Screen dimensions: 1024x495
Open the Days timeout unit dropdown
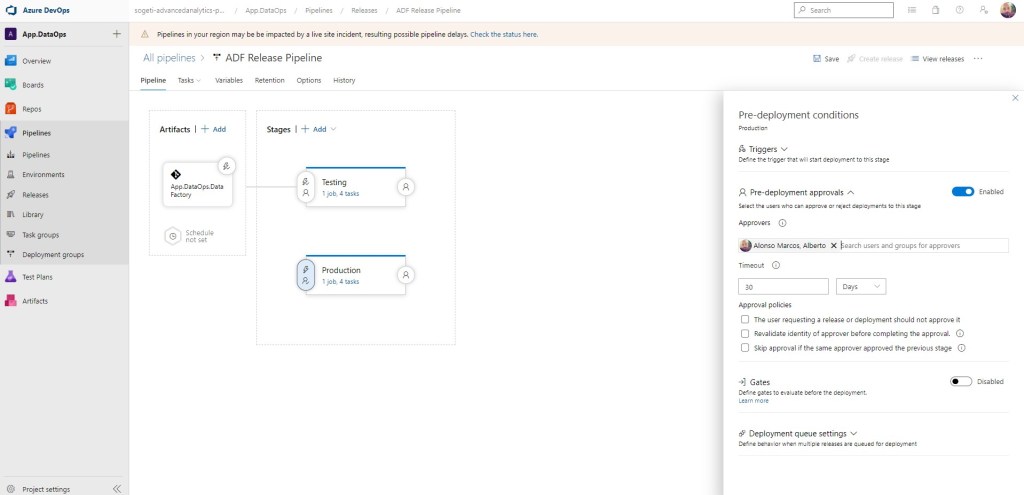click(x=860, y=287)
